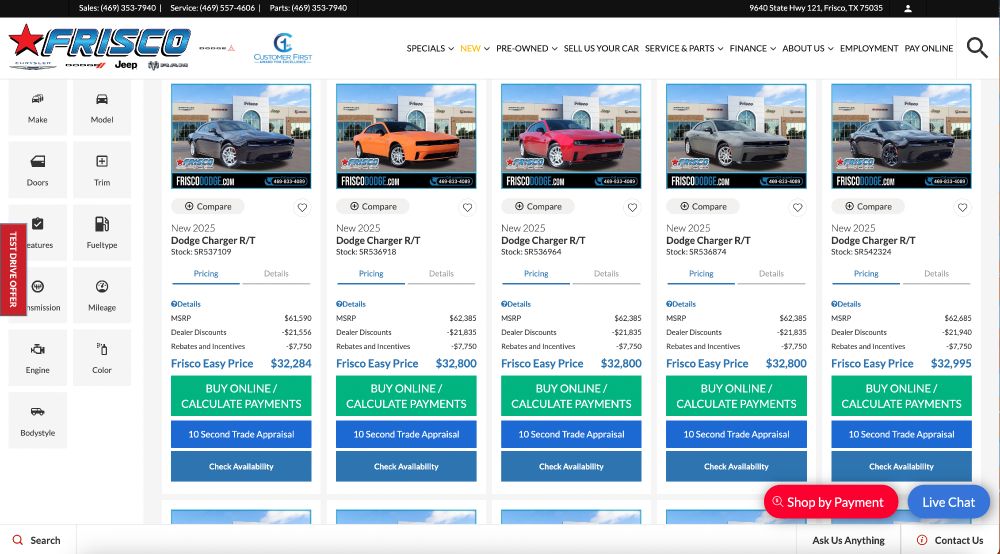
Task: Expand the About Us menu
Action: (807, 48)
